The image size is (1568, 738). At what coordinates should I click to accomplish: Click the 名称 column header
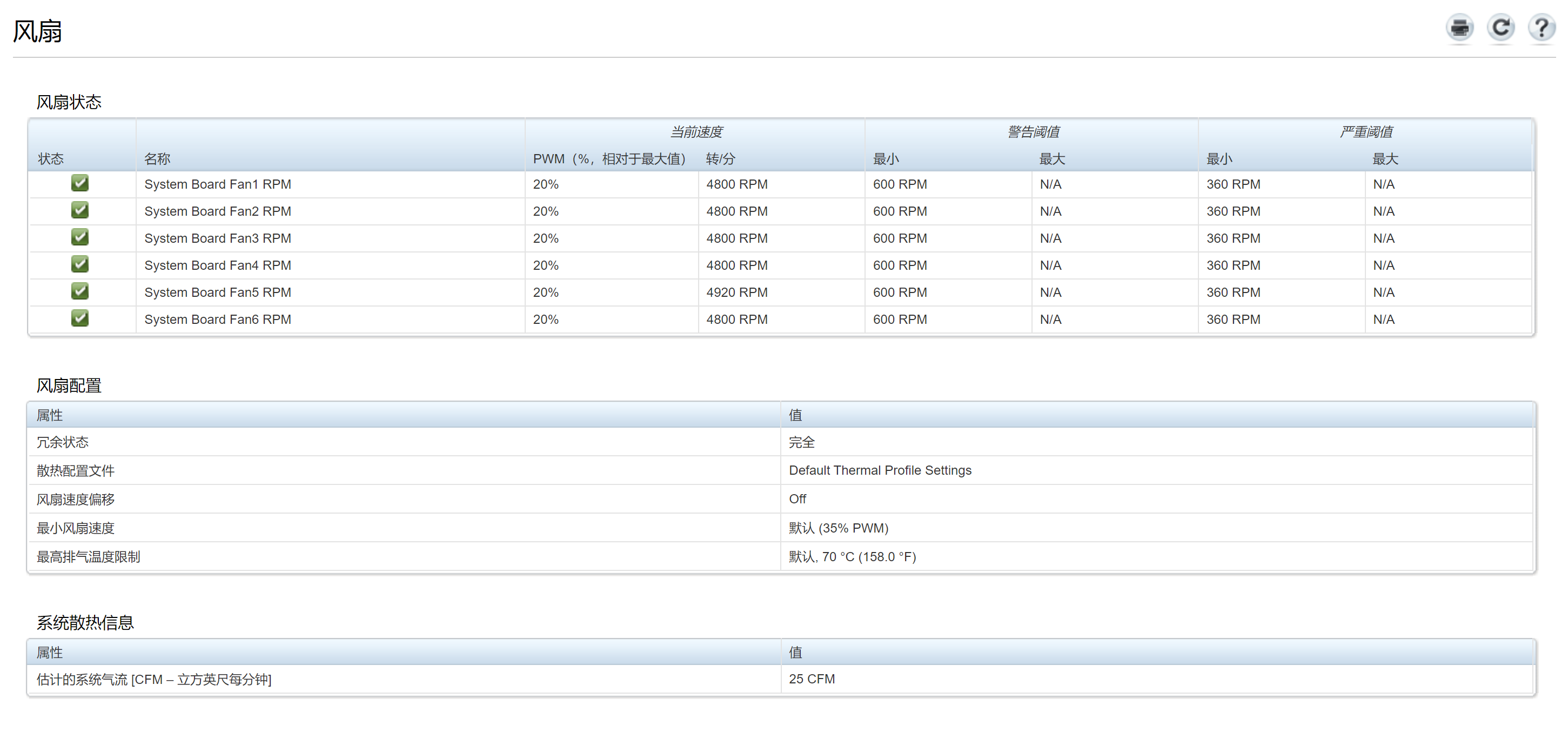[157, 159]
